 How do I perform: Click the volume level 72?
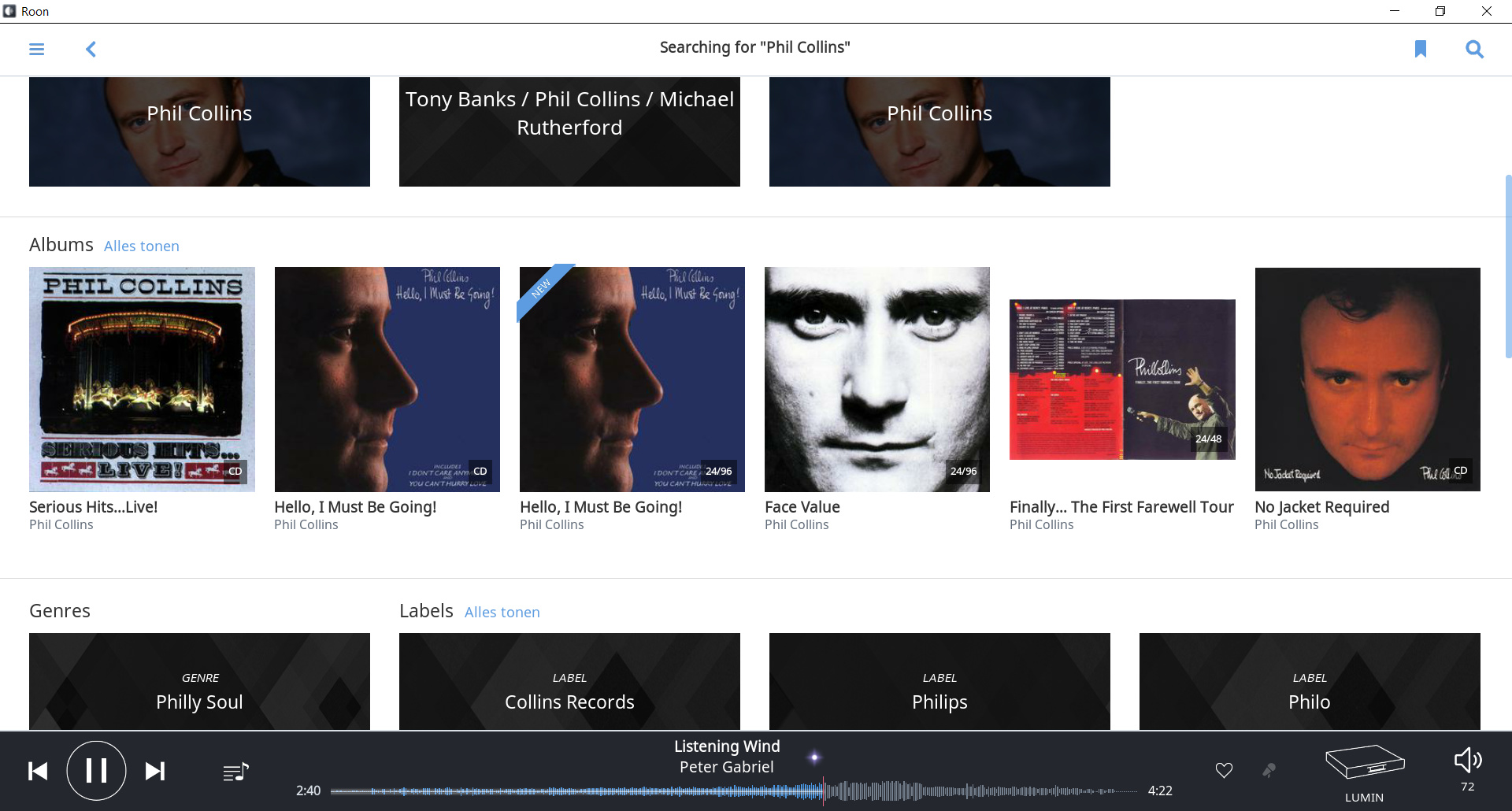(x=1467, y=787)
